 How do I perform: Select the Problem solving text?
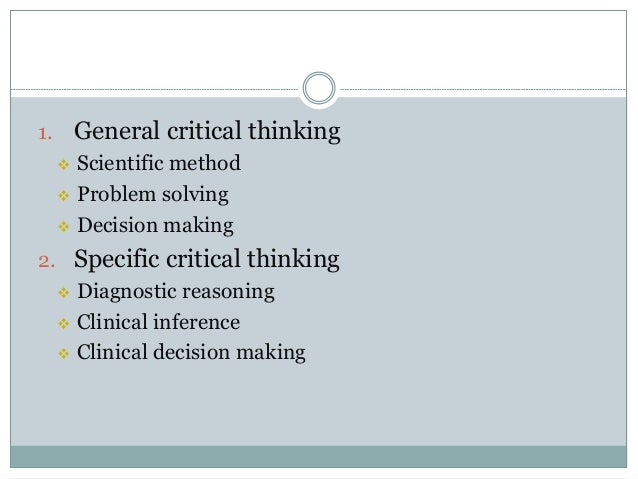tap(153, 193)
